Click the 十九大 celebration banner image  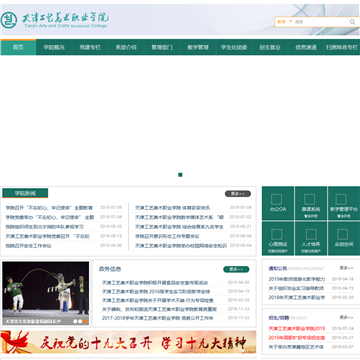click(128, 342)
